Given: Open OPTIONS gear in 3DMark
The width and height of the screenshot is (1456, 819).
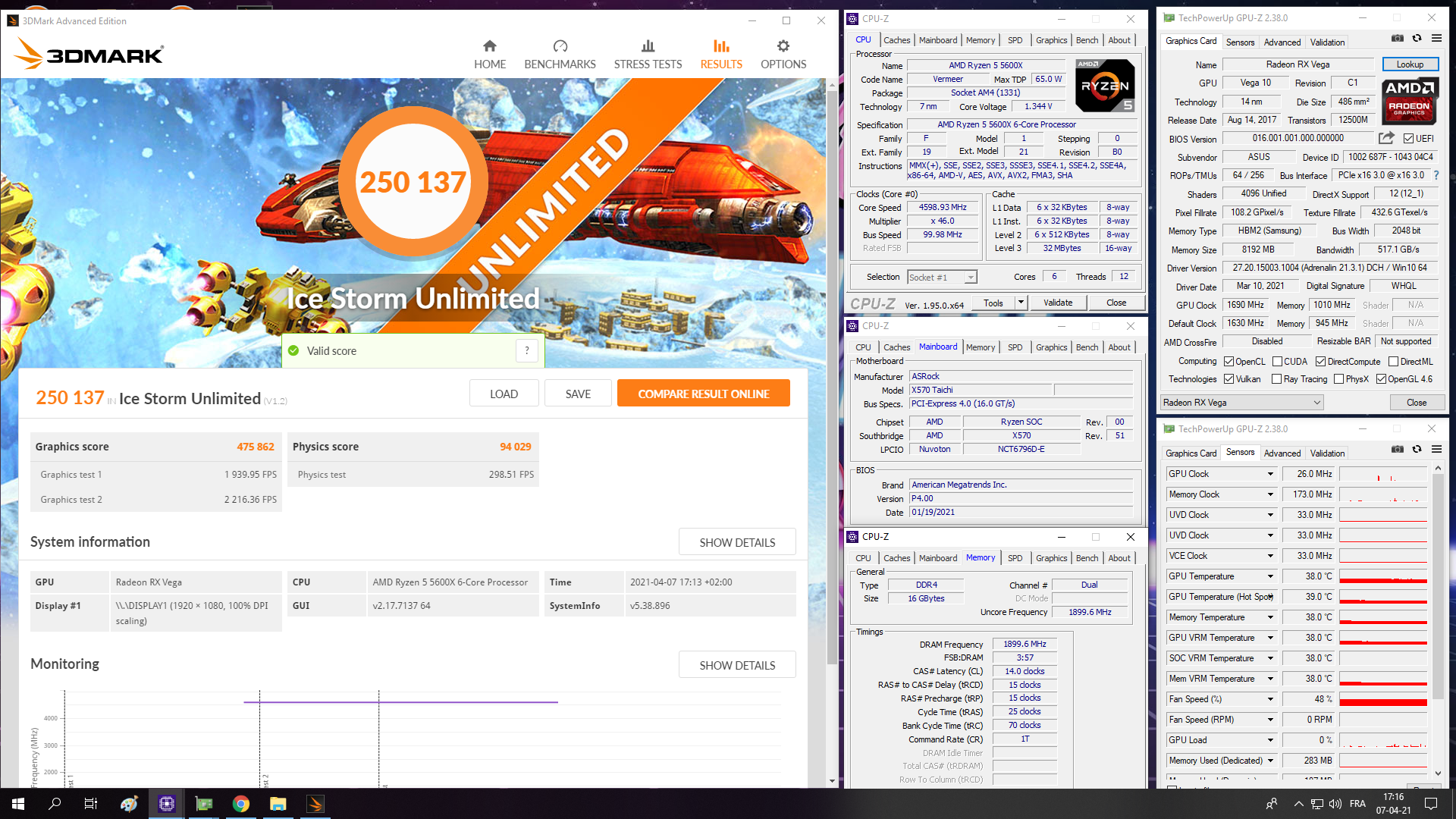Looking at the screenshot, I should pos(783,55).
